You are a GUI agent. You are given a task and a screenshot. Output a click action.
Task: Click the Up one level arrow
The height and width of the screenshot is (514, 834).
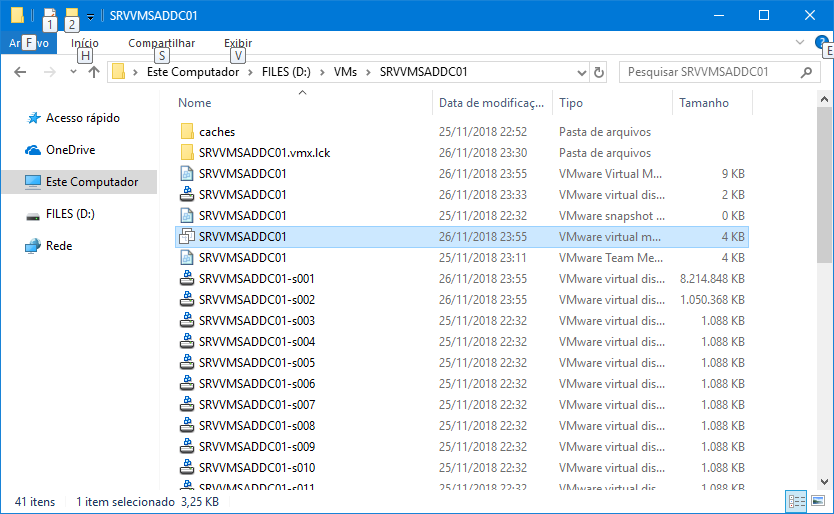pyautogui.click(x=94, y=72)
